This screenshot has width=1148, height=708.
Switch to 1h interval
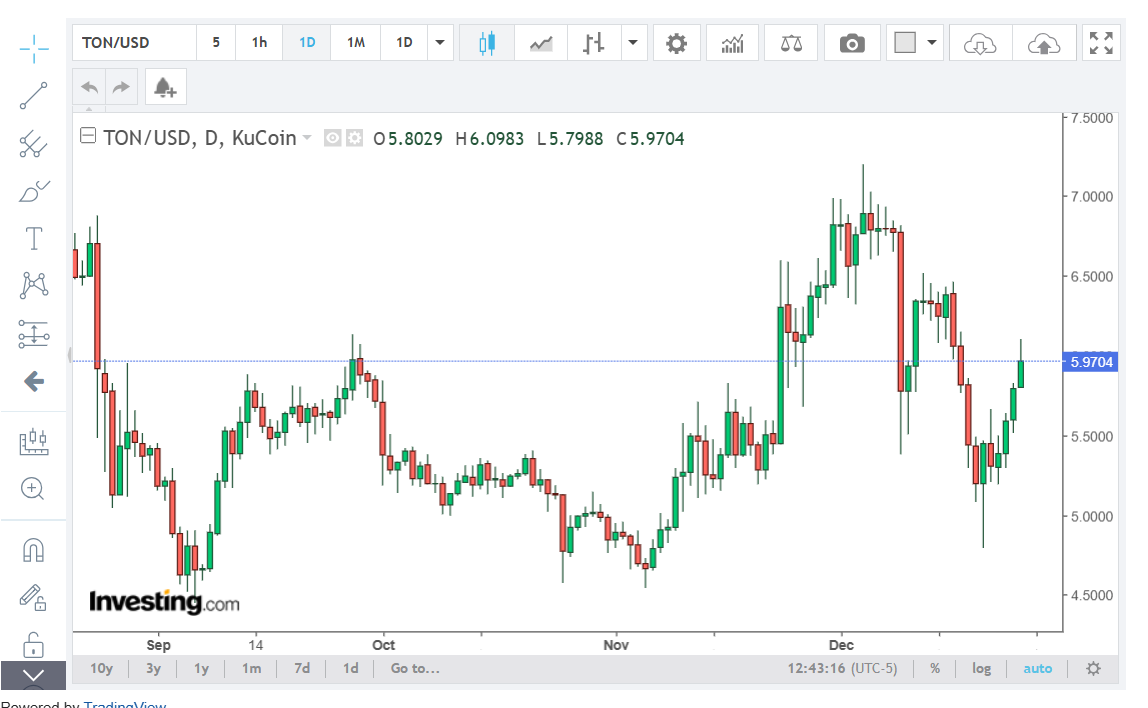tap(259, 42)
